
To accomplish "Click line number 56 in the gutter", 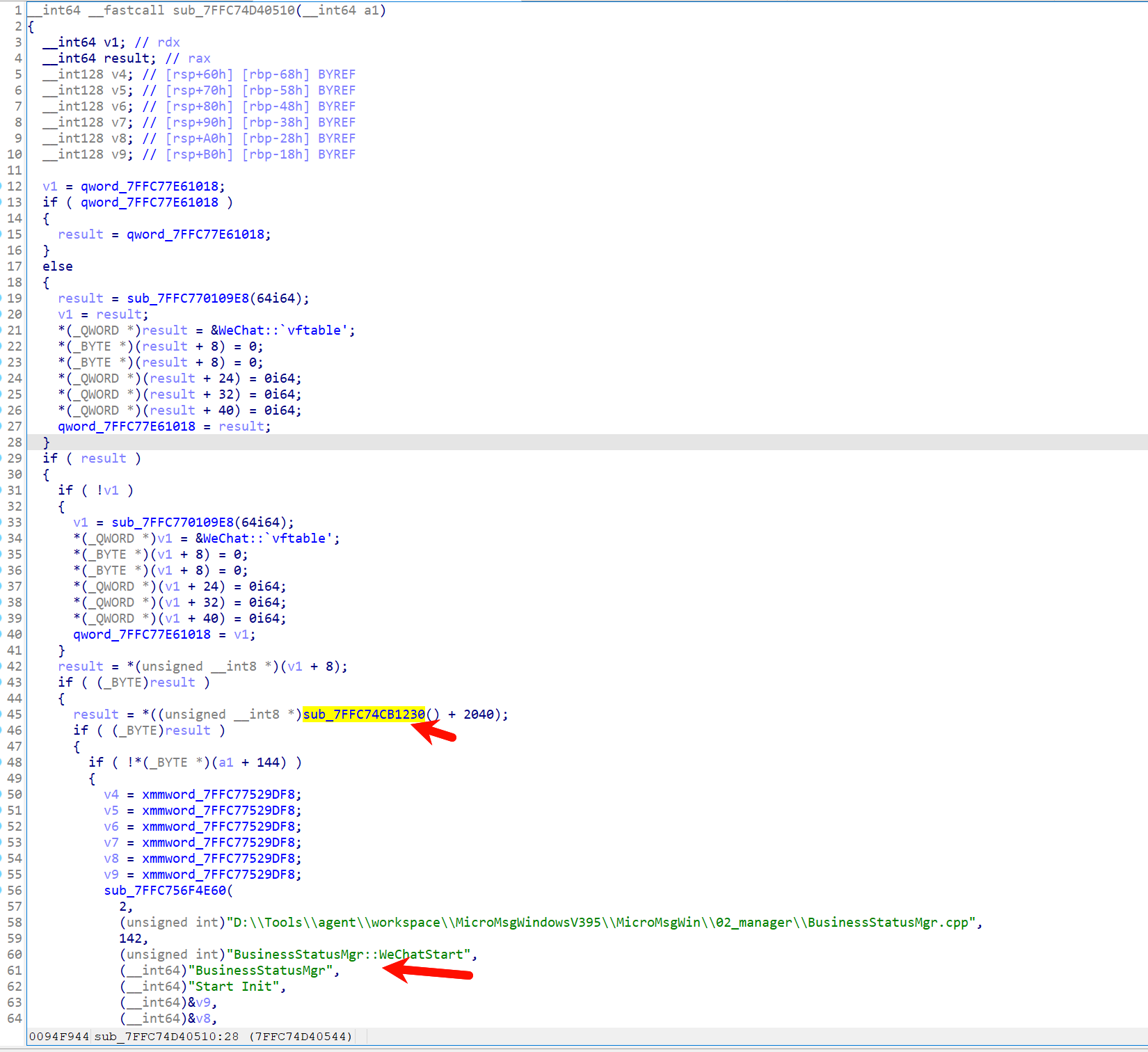I will (x=15, y=891).
